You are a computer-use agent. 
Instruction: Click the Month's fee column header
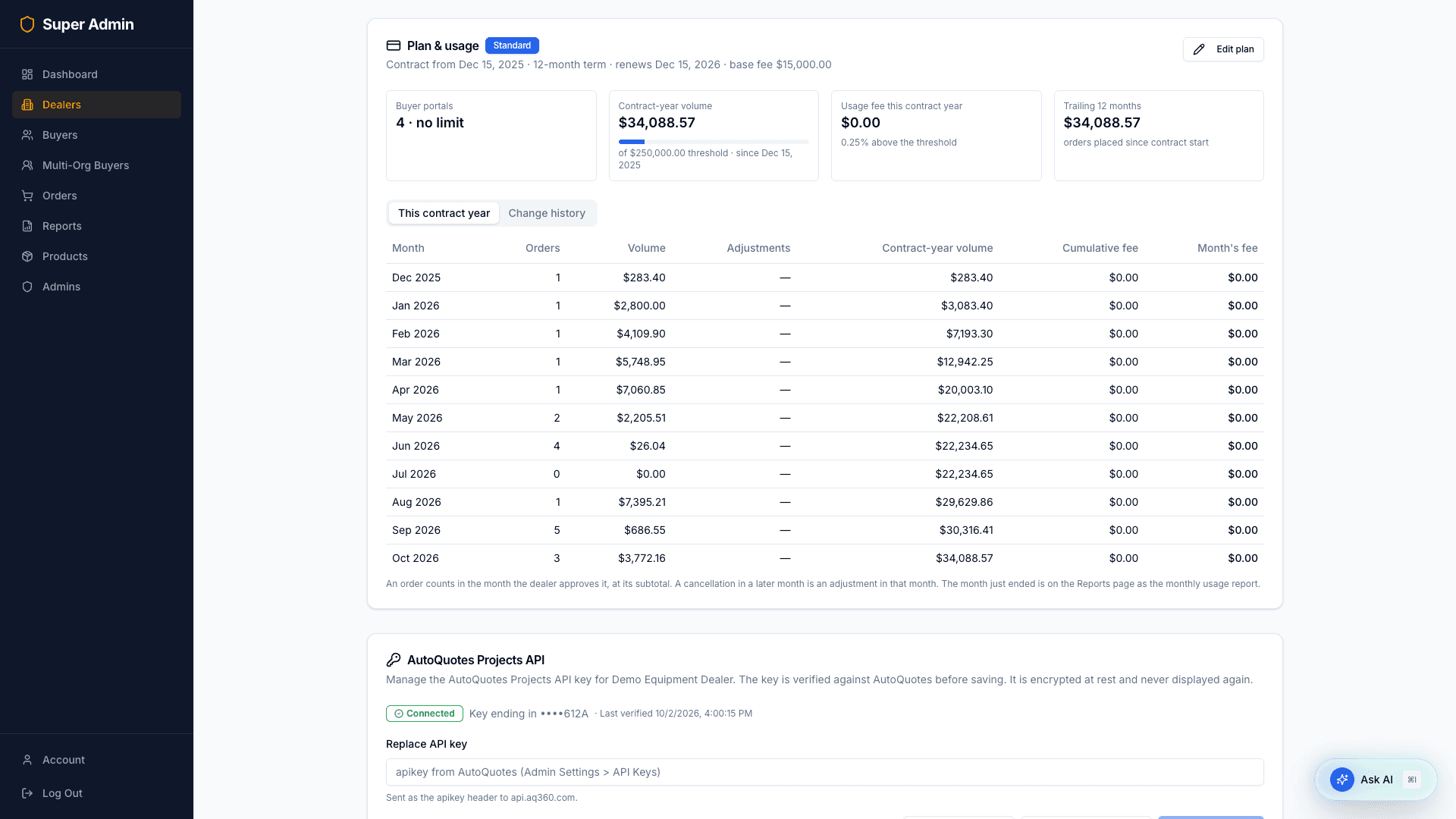click(1227, 248)
